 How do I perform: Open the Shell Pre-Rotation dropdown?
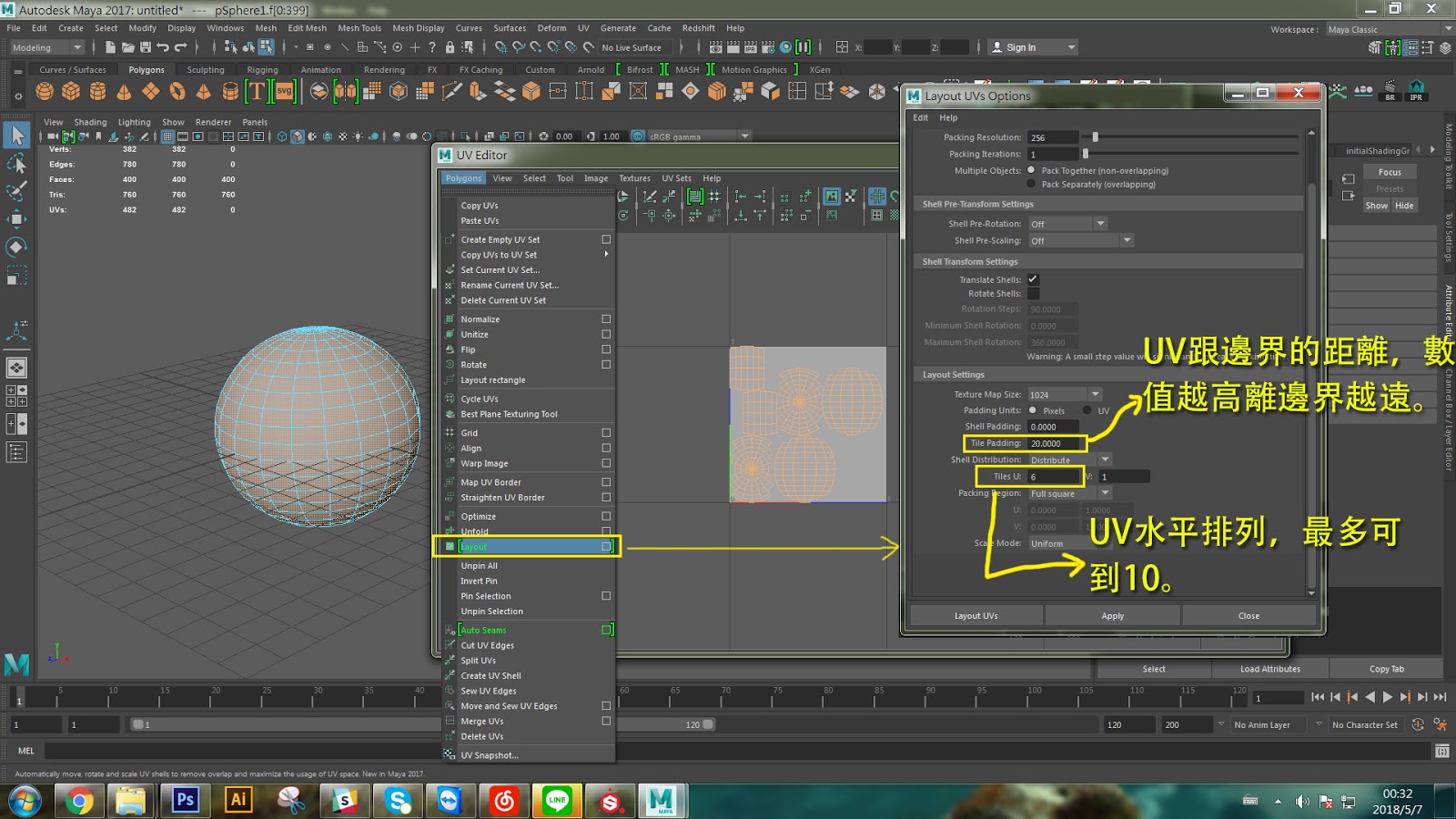coord(1100,224)
